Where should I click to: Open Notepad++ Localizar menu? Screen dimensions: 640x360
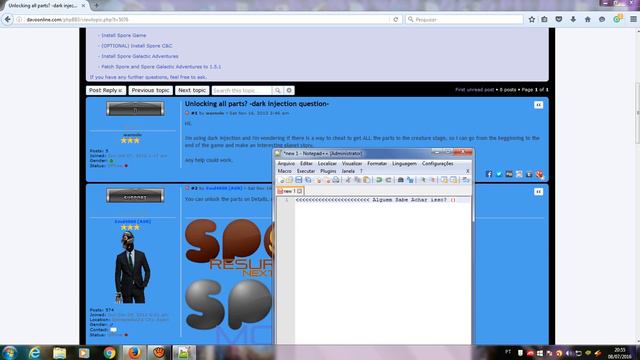point(327,163)
